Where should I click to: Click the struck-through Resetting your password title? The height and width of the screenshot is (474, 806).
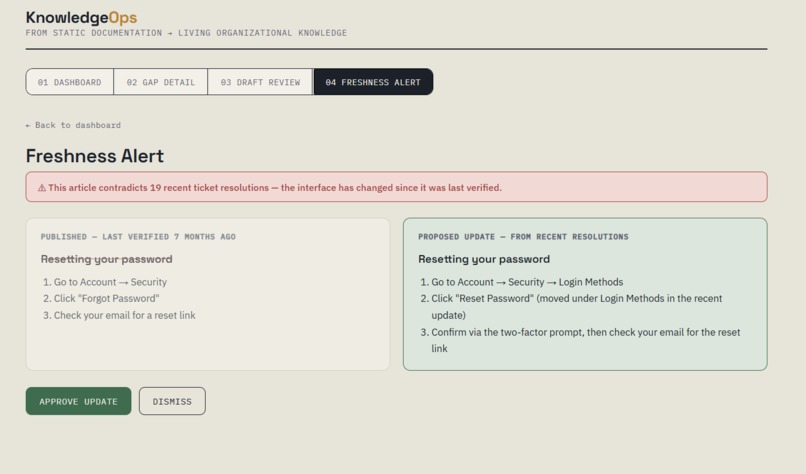(x=106, y=259)
